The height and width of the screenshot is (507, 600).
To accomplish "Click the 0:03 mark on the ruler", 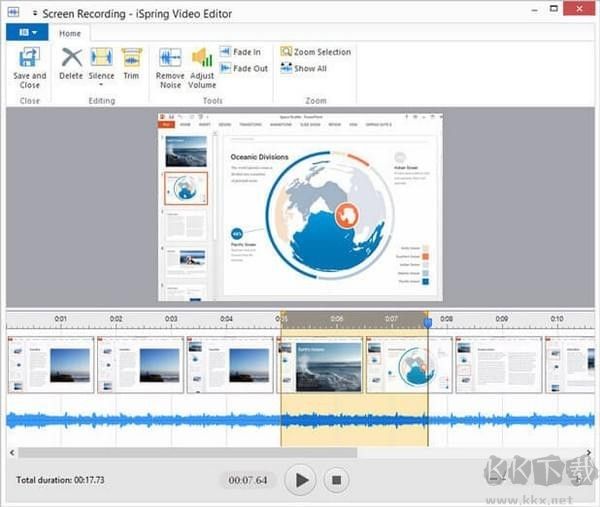I will pyautogui.click(x=171, y=319).
